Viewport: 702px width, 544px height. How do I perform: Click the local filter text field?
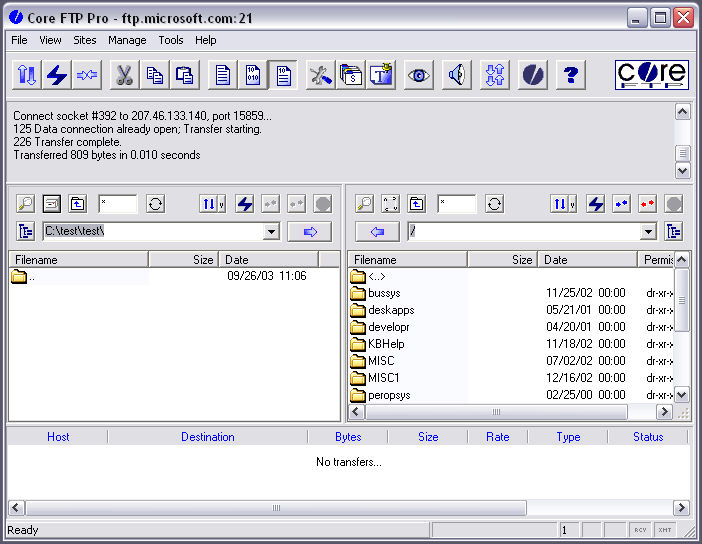pos(118,204)
